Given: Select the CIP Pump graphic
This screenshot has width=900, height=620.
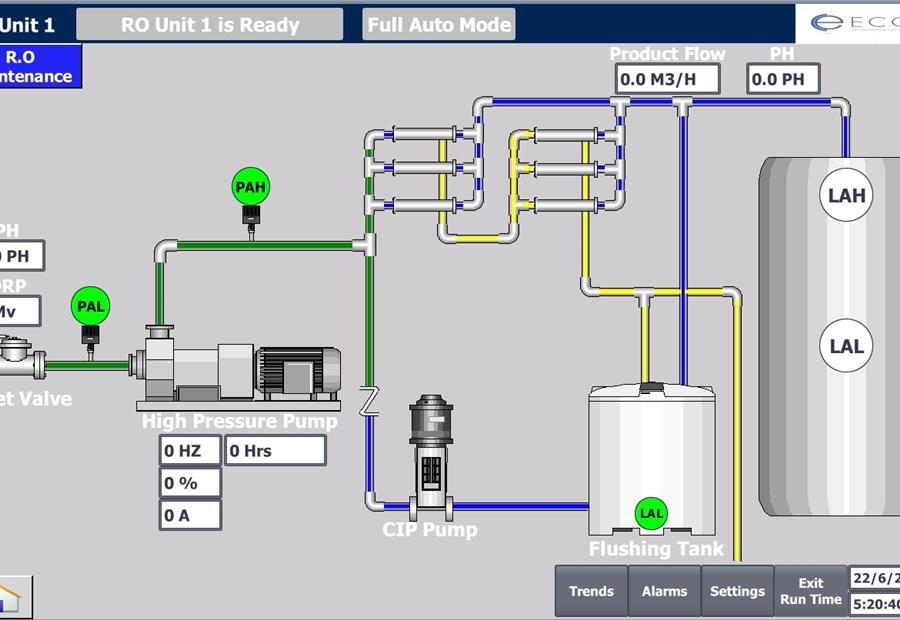Looking at the screenshot, I should coord(431,456).
